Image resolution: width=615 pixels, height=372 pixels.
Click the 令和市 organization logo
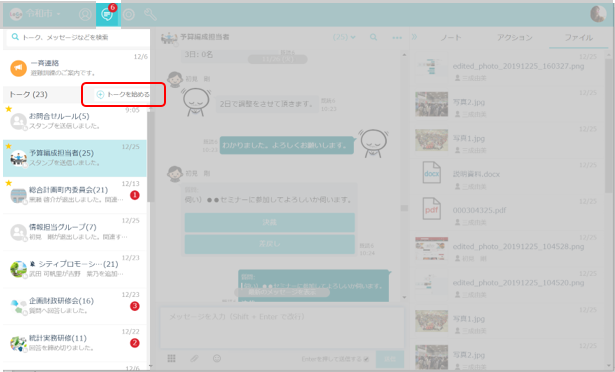click(16, 14)
